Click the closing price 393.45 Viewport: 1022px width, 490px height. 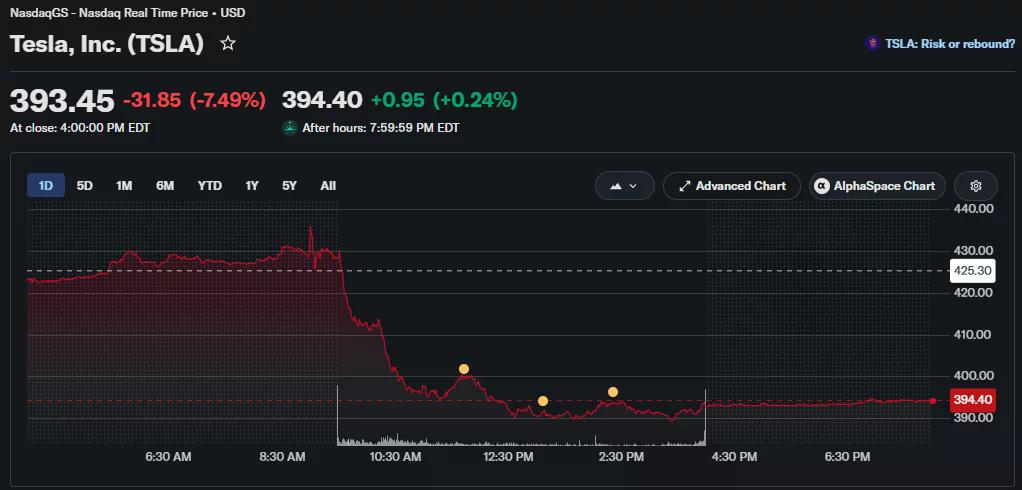click(62, 100)
